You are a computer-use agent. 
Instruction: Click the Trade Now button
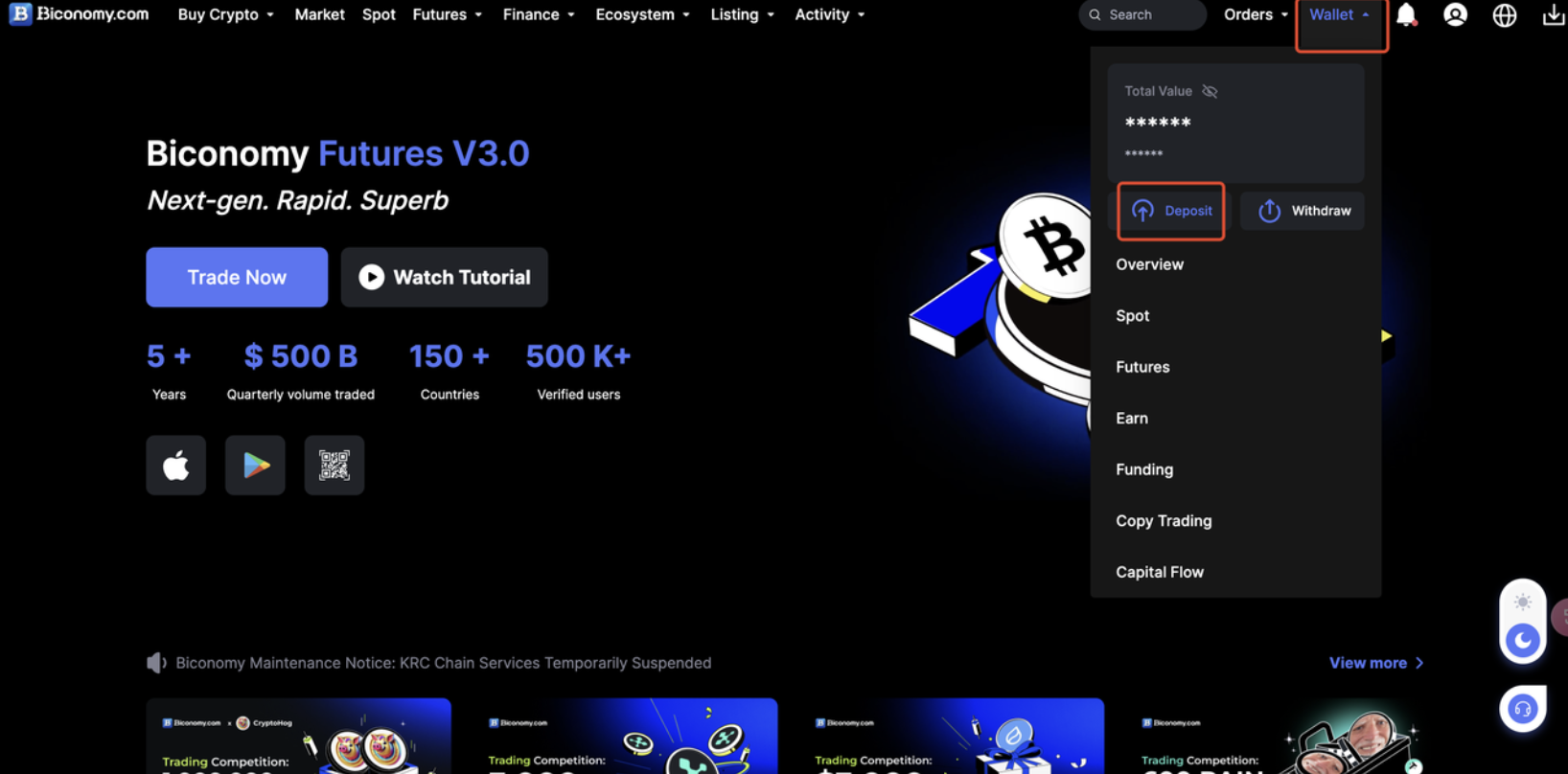(x=237, y=278)
